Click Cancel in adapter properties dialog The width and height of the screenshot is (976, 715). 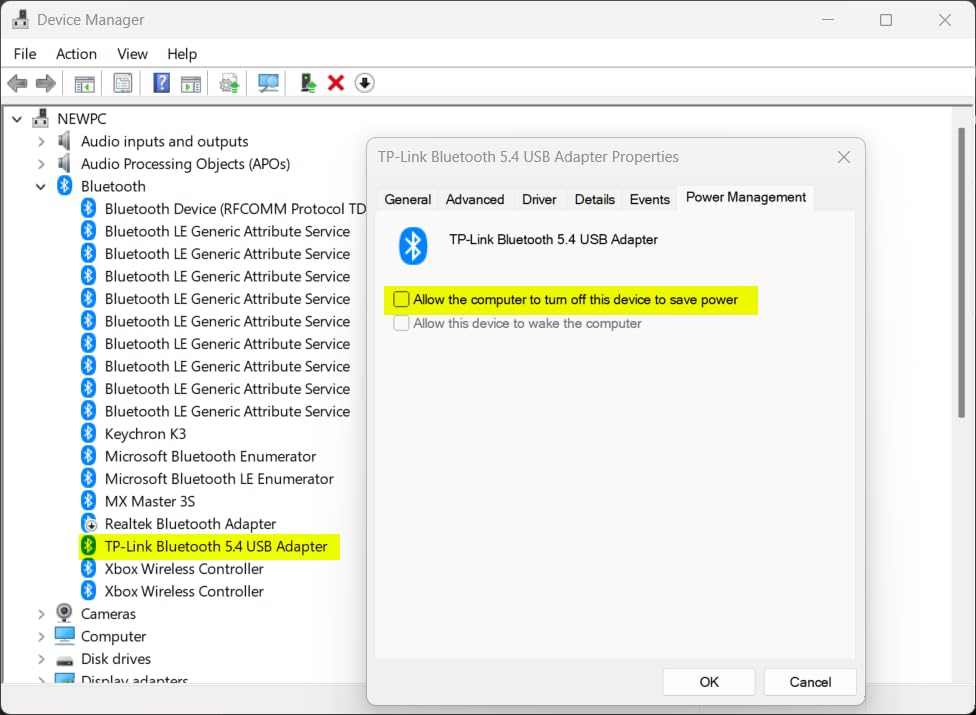[x=810, y=682]
